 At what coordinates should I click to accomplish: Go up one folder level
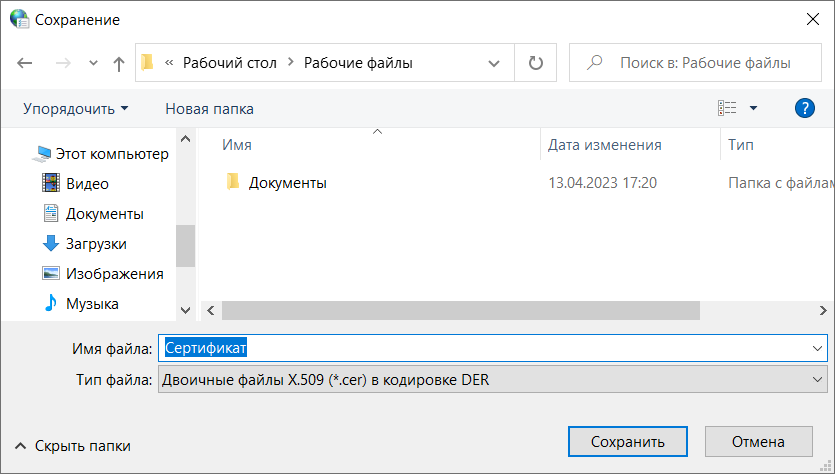coord(119,63)
